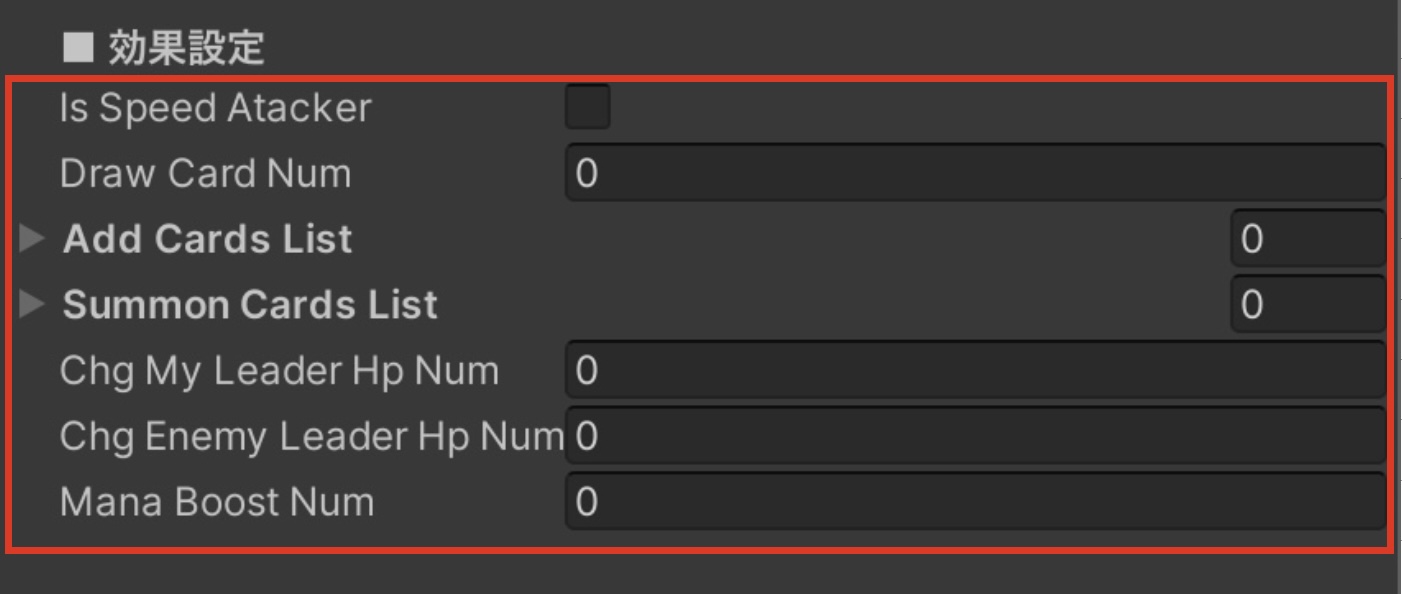Image resolution: width=1402 pixels, height=594 pixels.
Task: Expand the Add Cards List foldout arrow
Action: pyautogui.click(x=32, y=239)
